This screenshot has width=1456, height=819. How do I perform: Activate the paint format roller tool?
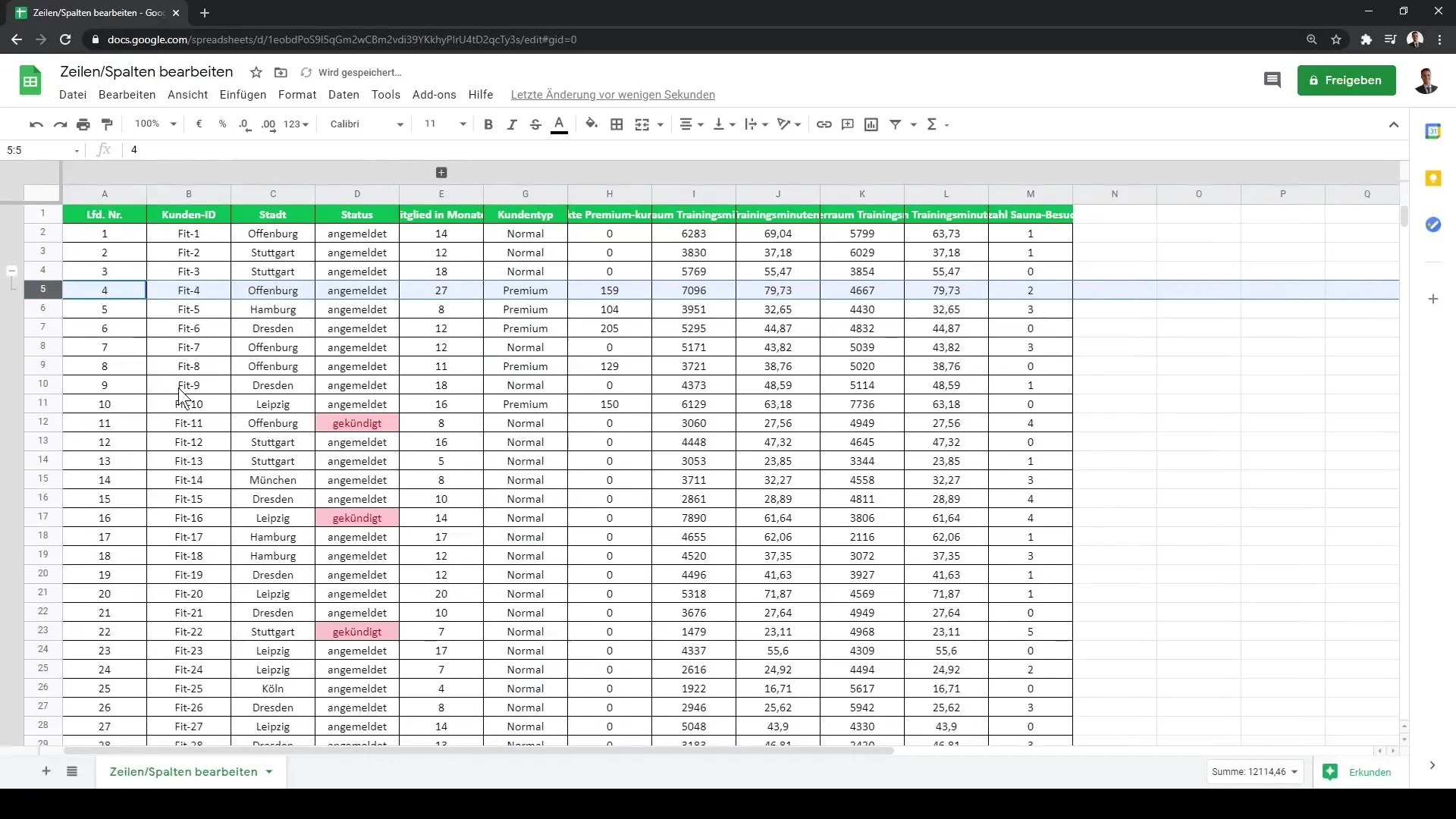coord(107,124)
